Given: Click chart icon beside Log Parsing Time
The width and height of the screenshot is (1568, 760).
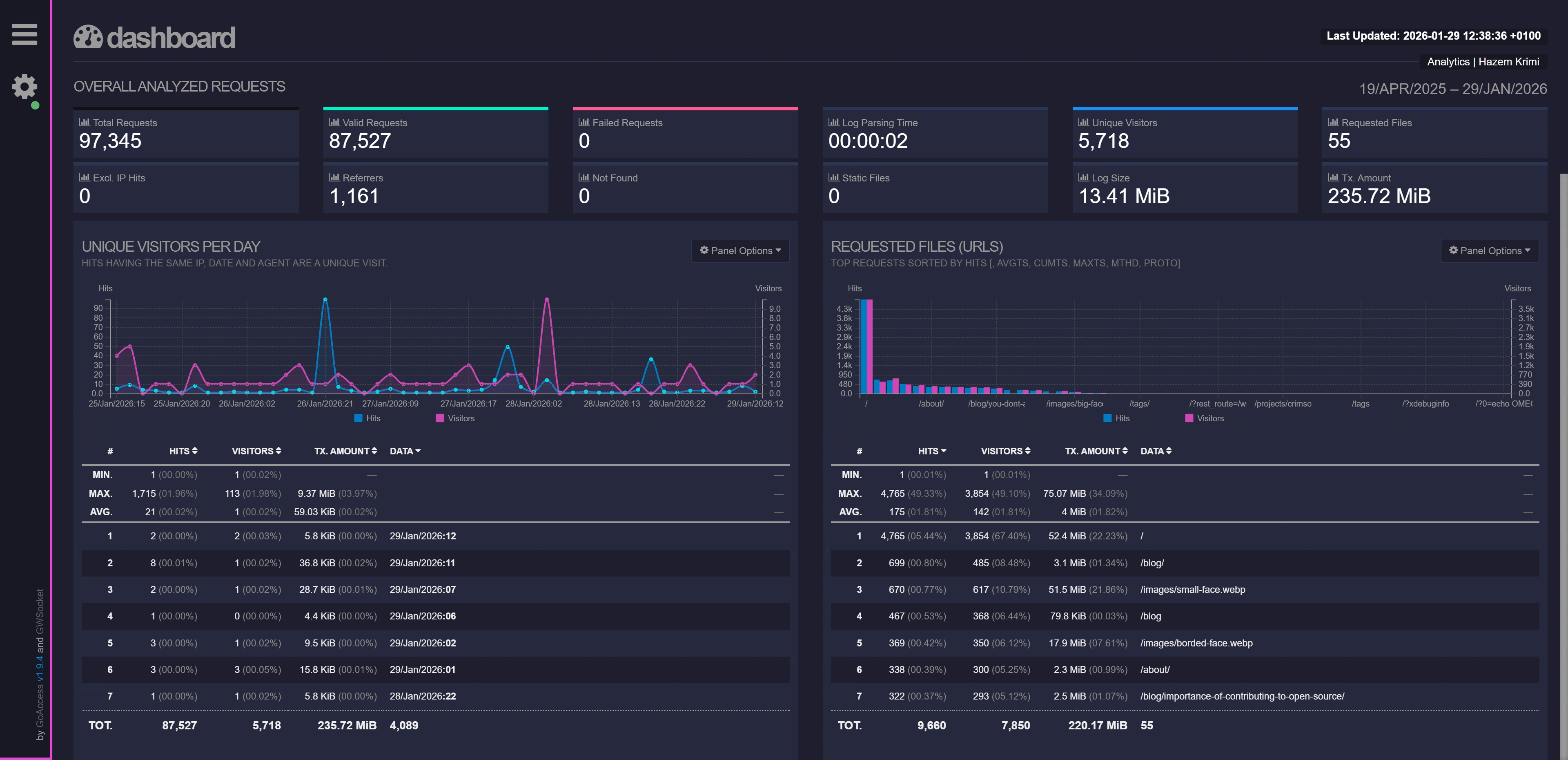Looking at the screenshot, I should click(834, 123).
